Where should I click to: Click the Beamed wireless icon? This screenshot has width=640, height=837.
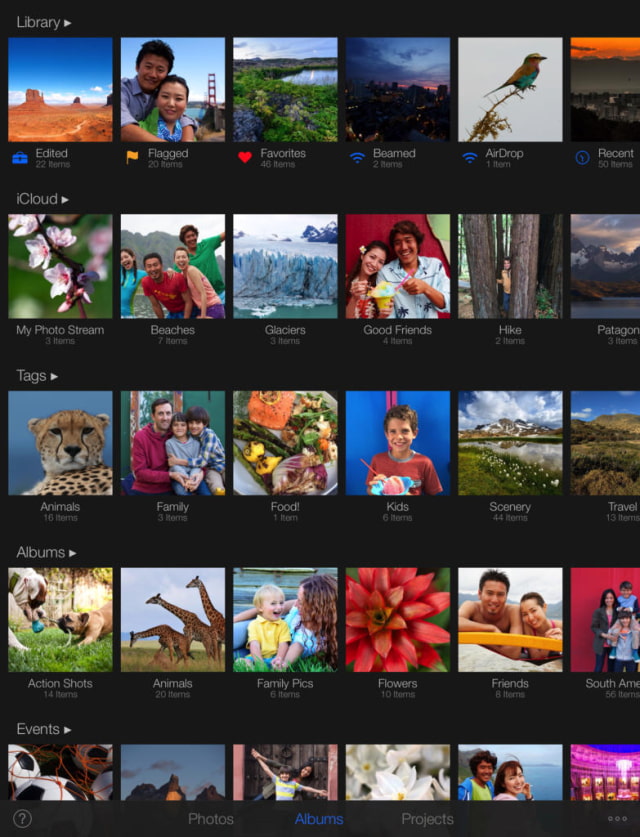point(357,158)
